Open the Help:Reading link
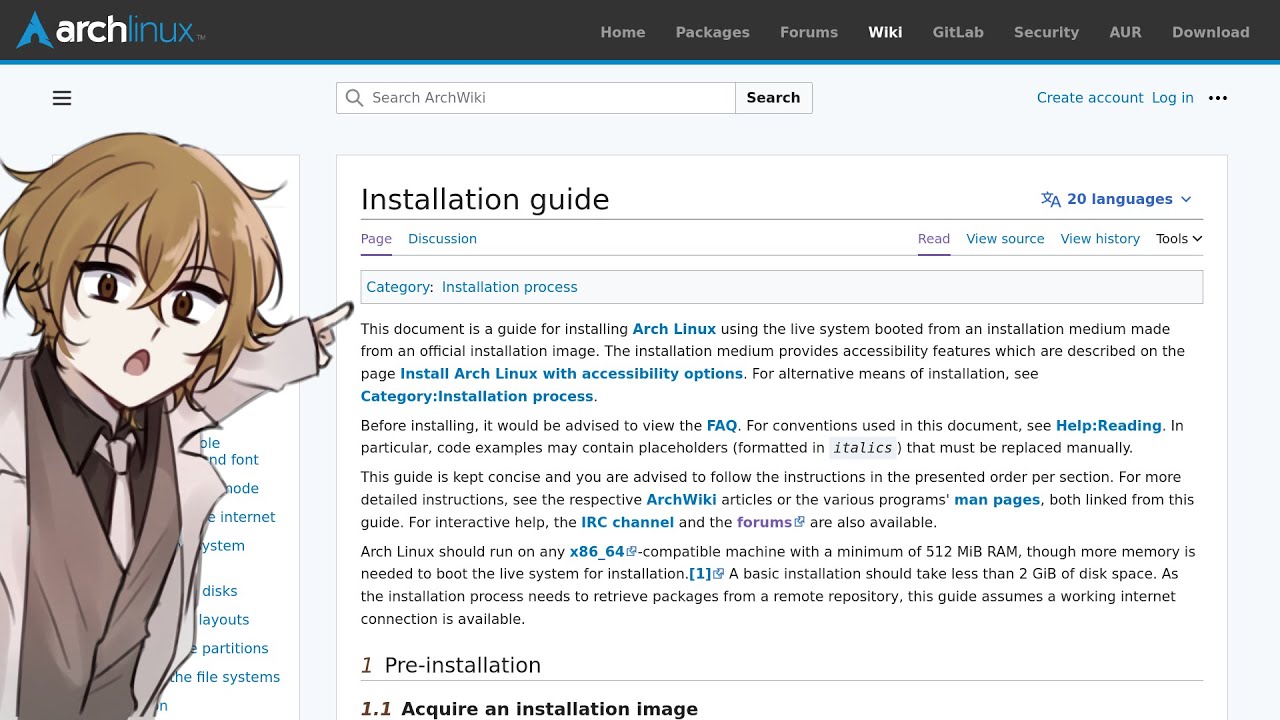 pyautogui.click(x=1109, y=426)
